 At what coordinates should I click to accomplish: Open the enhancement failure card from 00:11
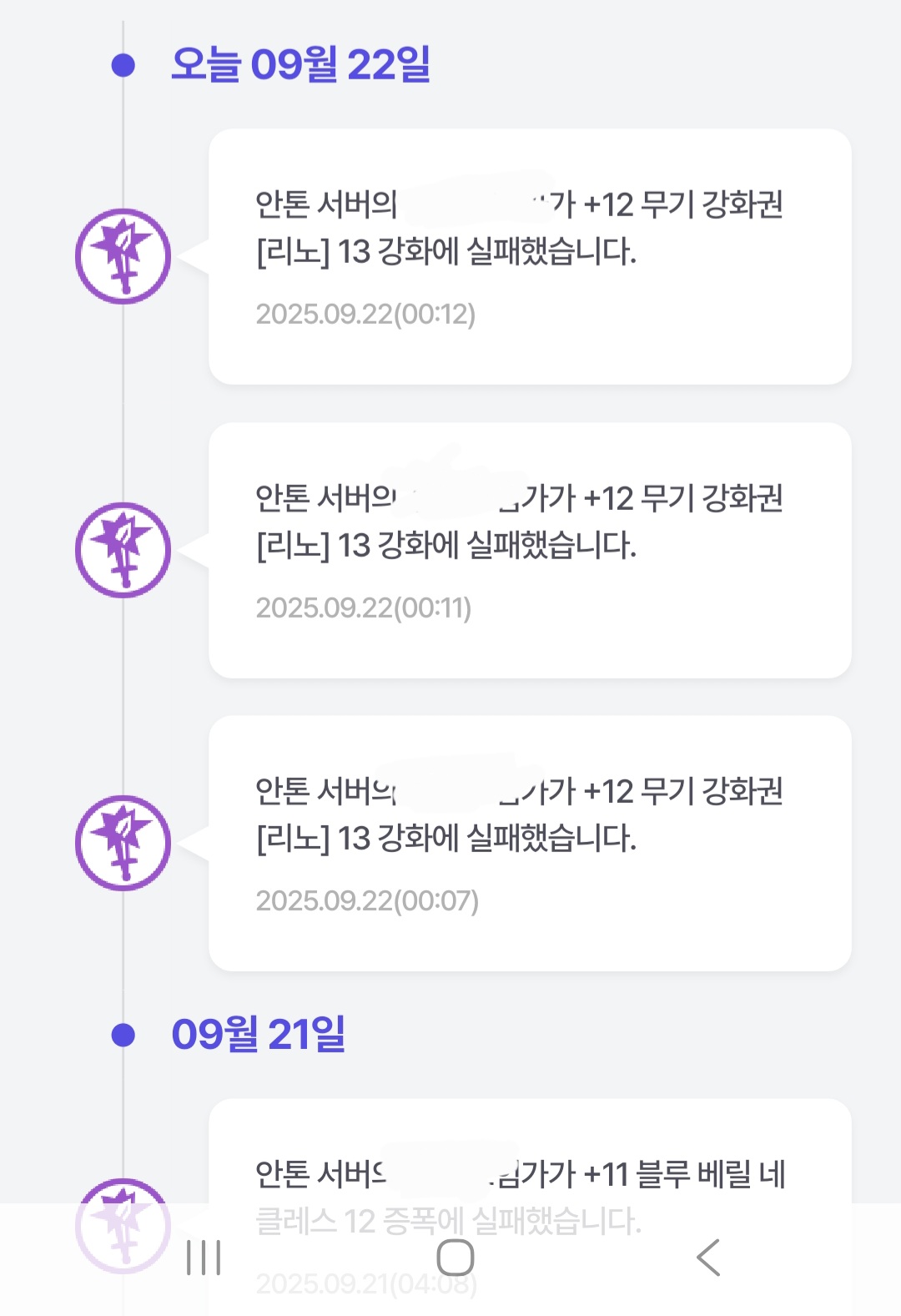tap(530, 550)
